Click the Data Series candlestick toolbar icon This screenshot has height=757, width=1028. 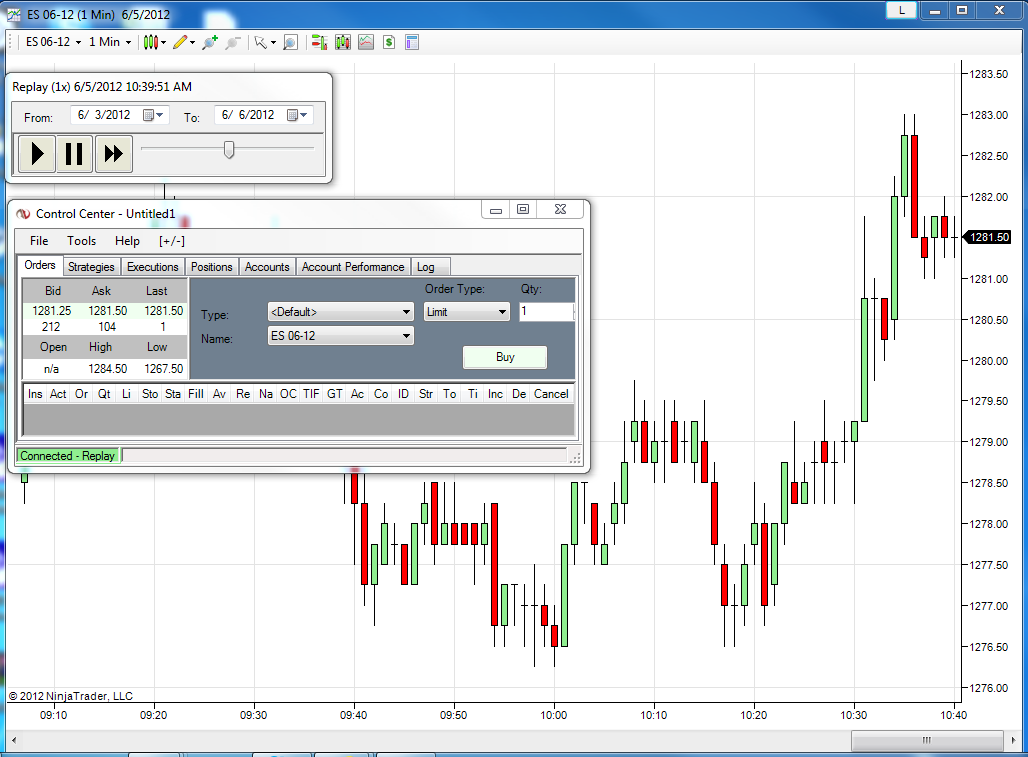pos(343,43)
